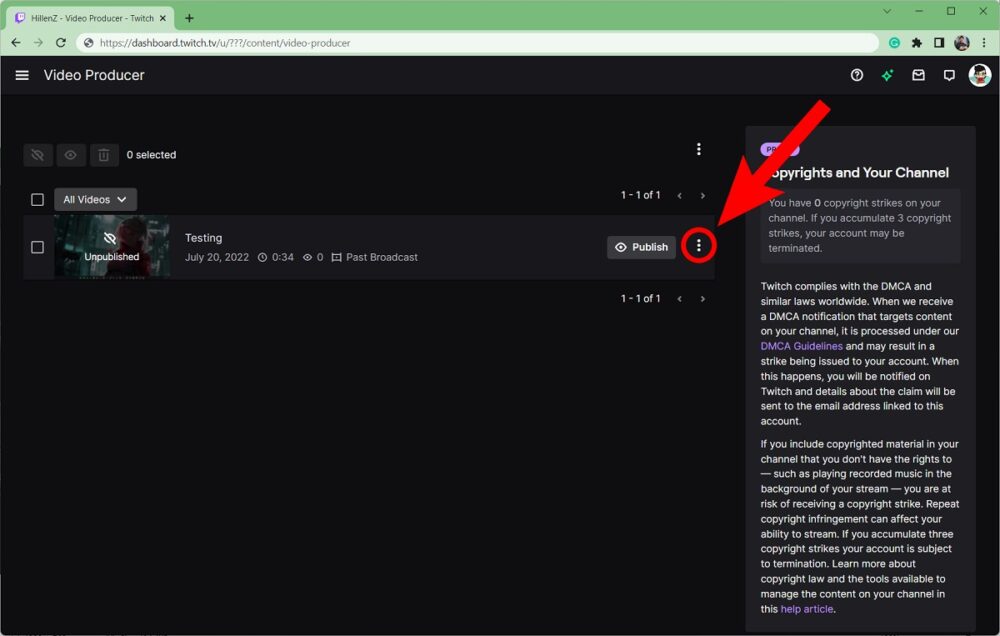Viewport: 1000px width, 636px height.
Task: Open the notifications speech bubble icon
Action: pyautogui.click(x=949, y=75)
